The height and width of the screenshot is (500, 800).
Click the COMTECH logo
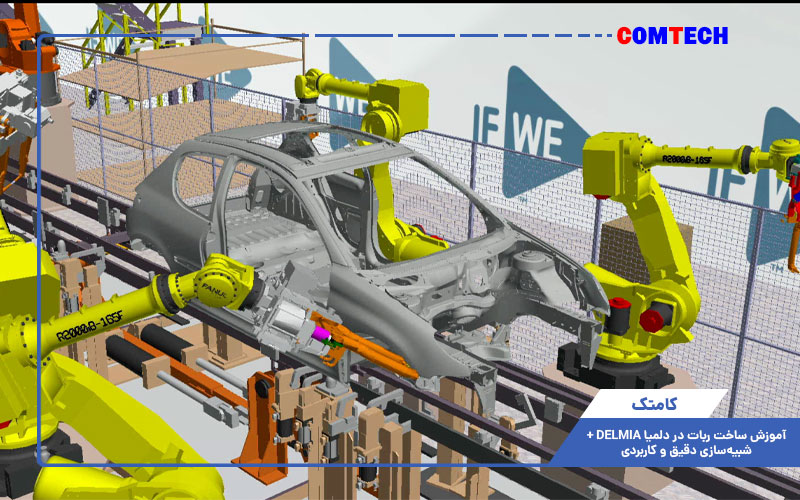point(672,37)
